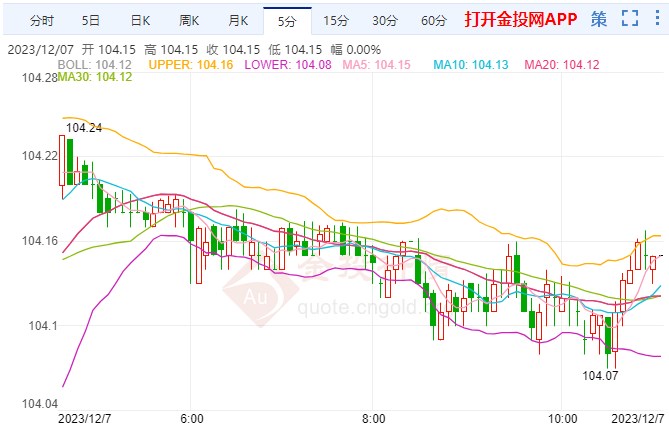
Task: Show the 日K daily candlestick view
Action: click(x=142, y=20)
